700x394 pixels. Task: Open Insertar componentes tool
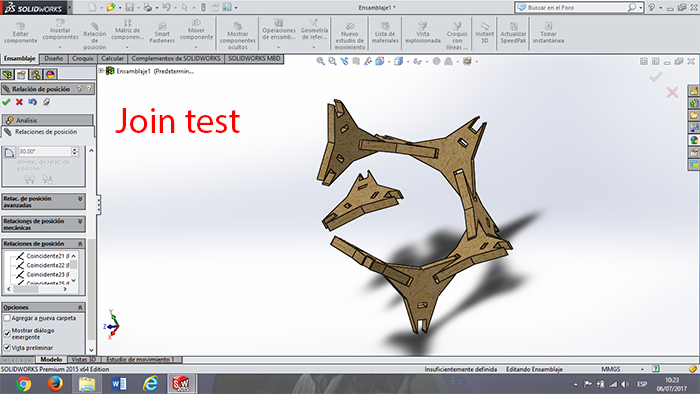(60, 29)
